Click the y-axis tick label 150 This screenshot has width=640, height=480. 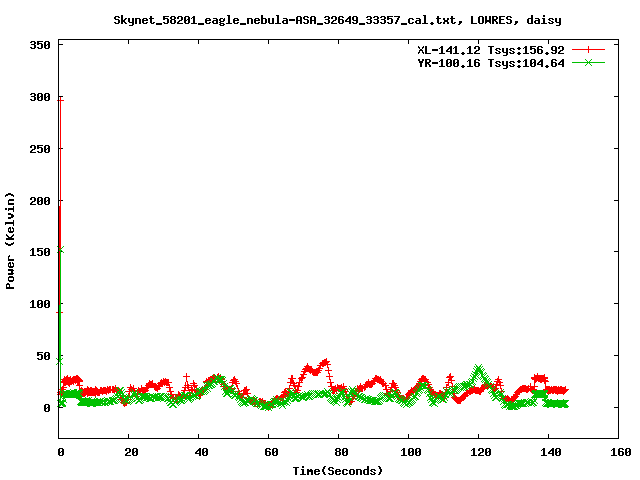point(40,252)
